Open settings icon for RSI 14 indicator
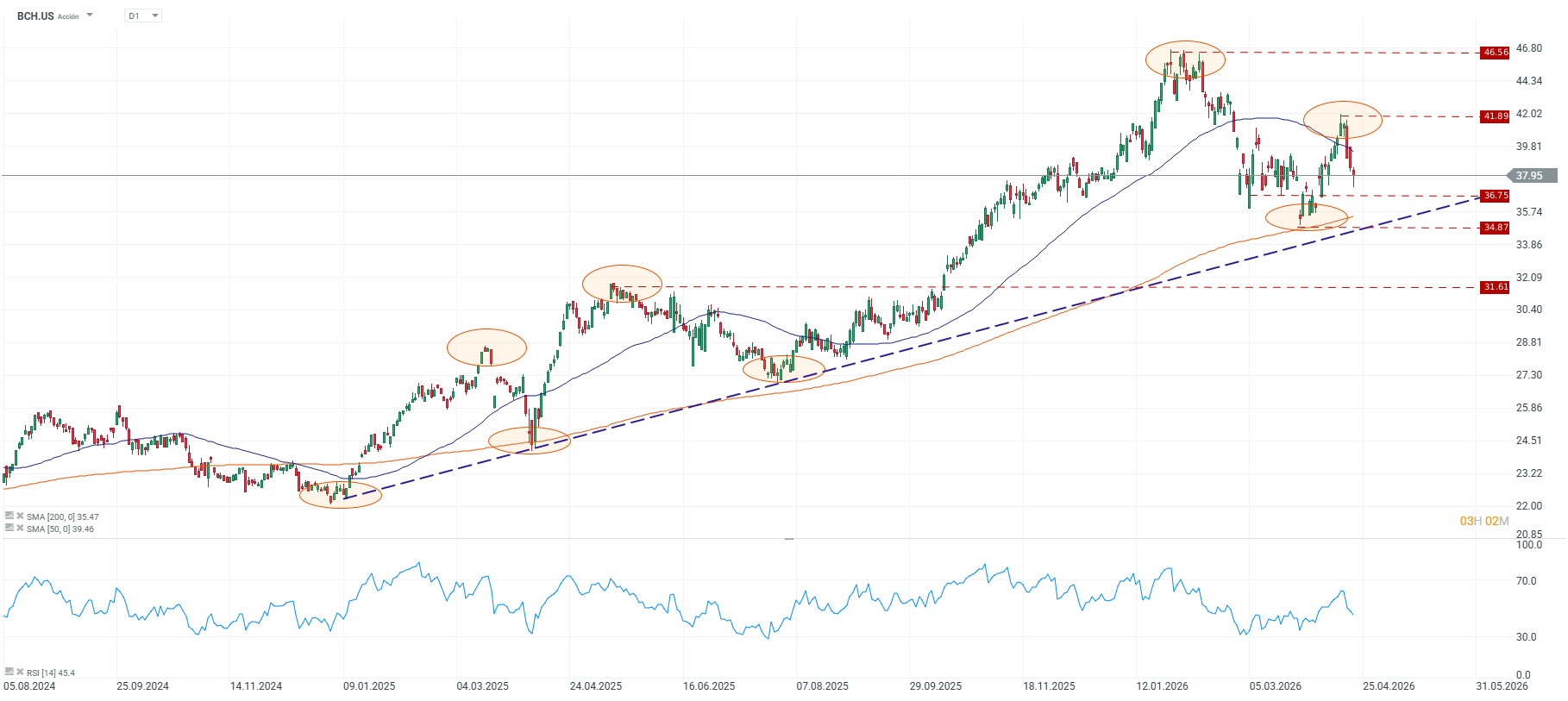This screenshot has height=701, width=1568. coord(9,673)
